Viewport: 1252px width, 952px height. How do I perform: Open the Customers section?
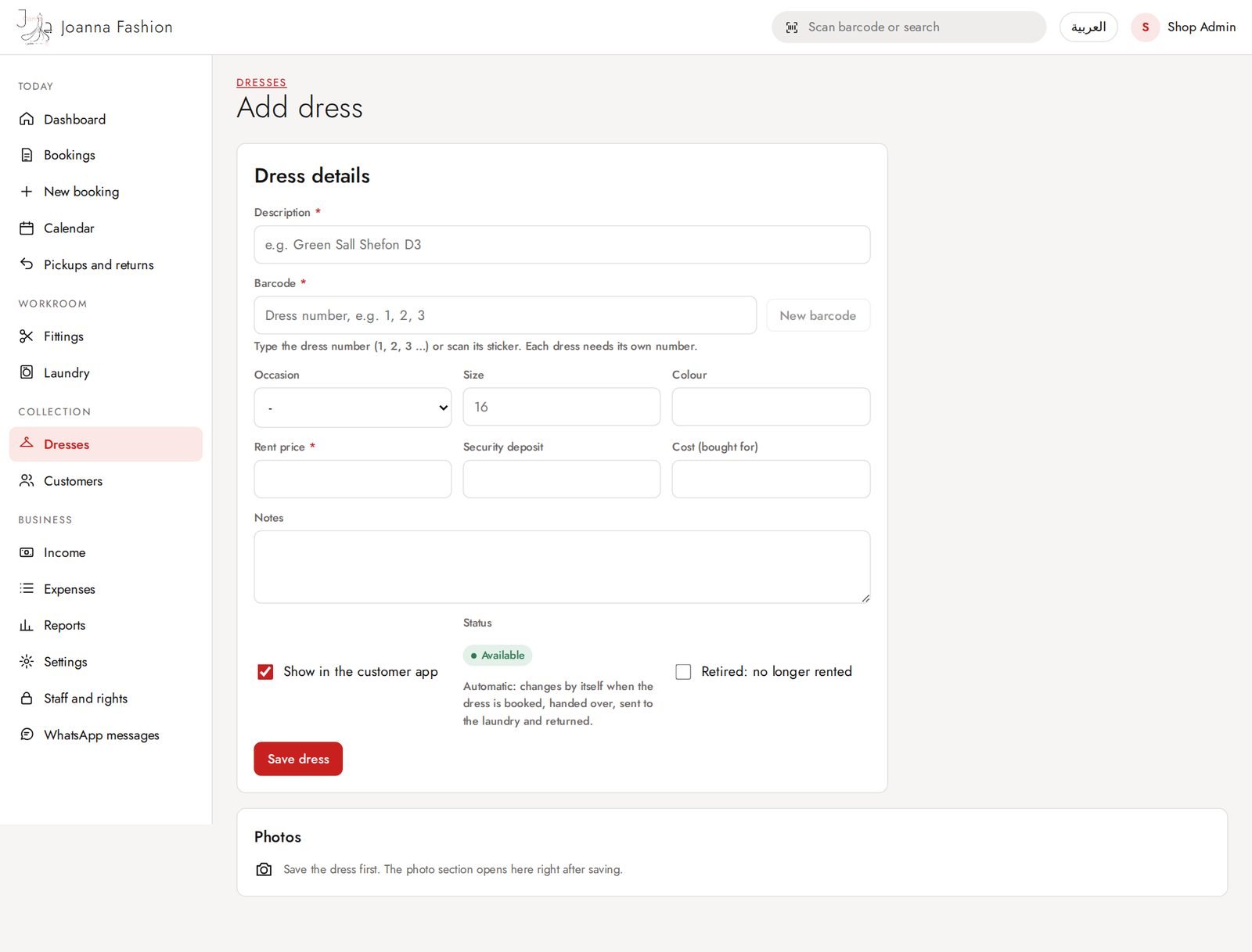pyautogui.click(x=106, y=480)
